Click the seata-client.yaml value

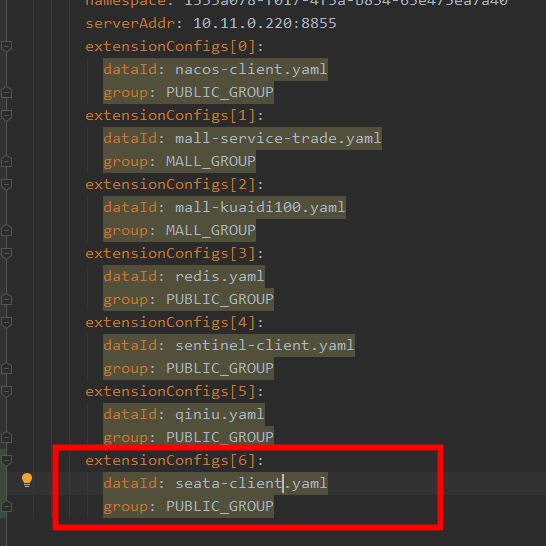(251, 483)
